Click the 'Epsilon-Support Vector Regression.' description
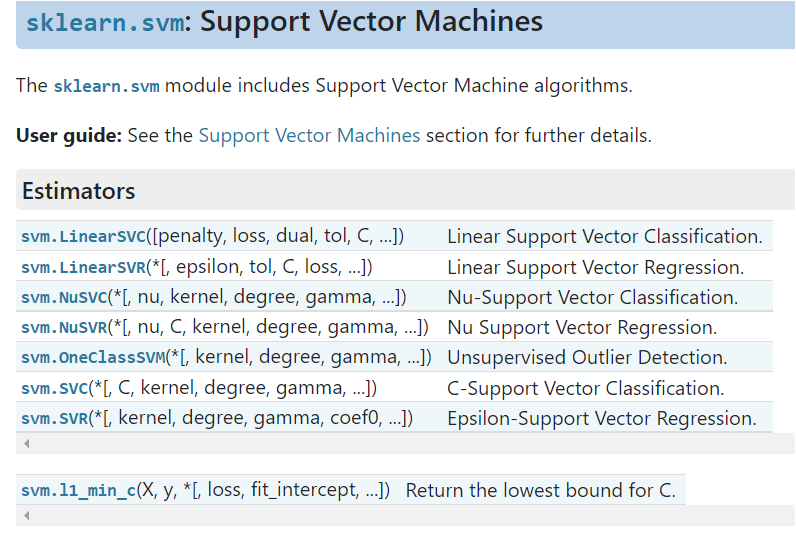 [x=601, y=418]
